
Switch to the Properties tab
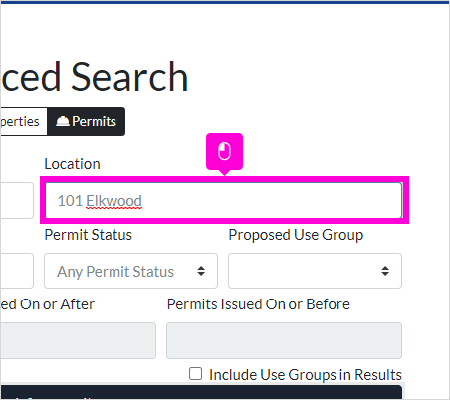[x=24, y=121]
